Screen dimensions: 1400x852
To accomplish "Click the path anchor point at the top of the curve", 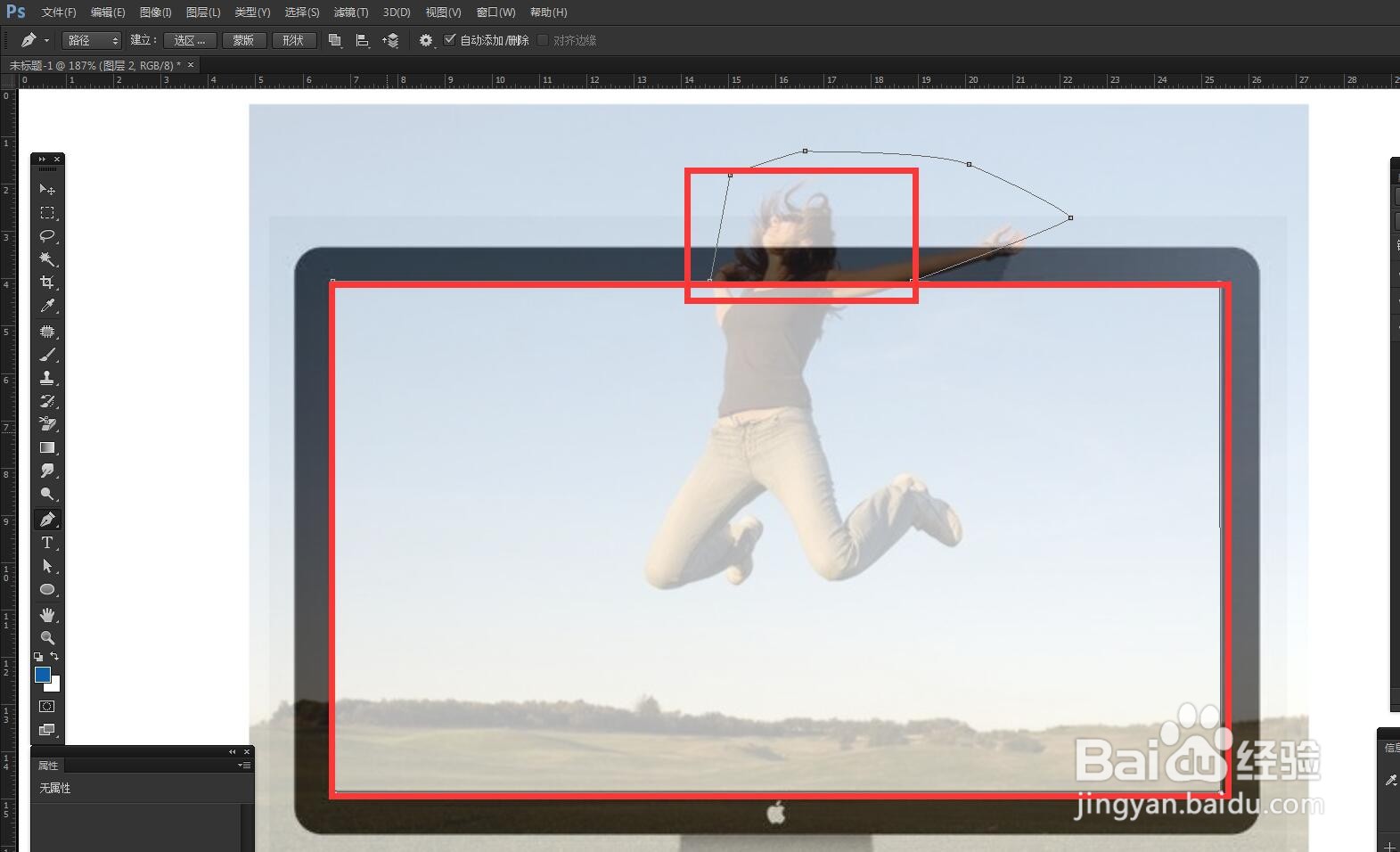I will 806,152.
